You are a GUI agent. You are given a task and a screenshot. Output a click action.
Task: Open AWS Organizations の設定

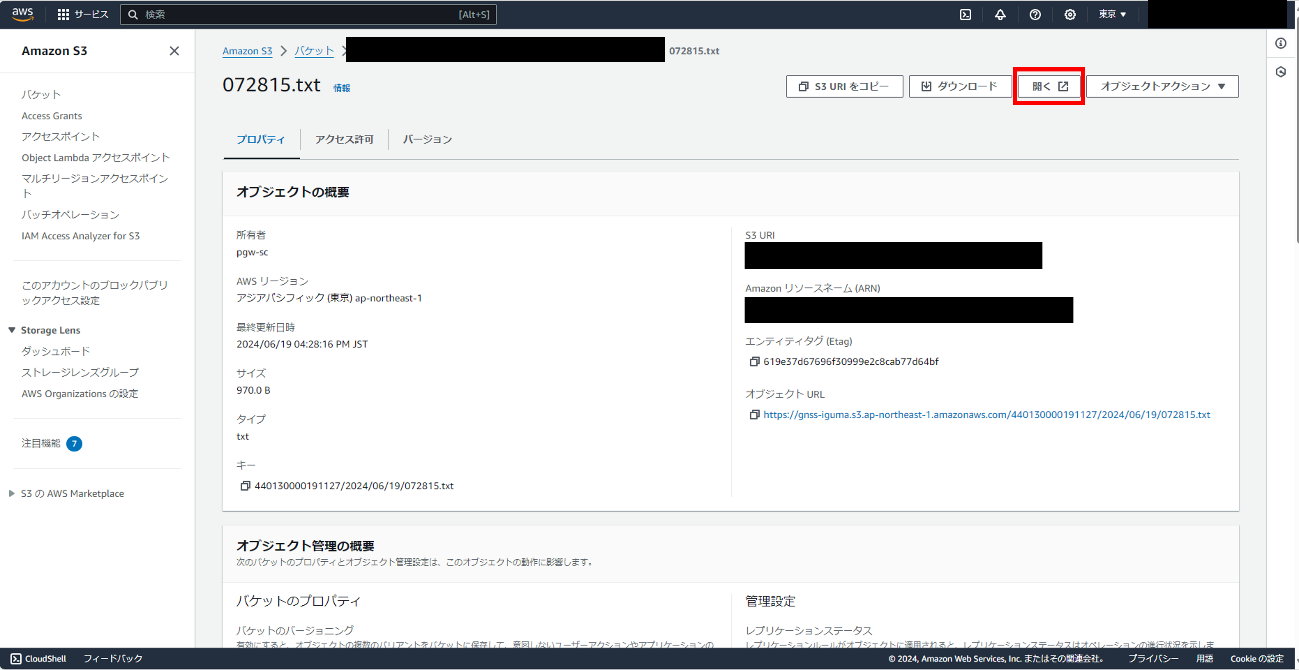[80, 394]
